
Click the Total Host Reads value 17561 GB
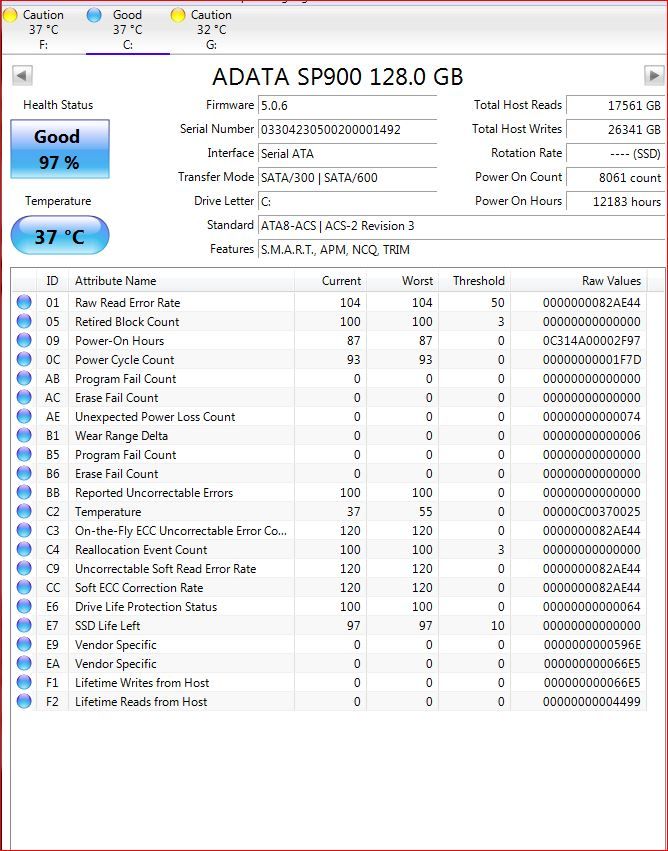coord(615,105)
